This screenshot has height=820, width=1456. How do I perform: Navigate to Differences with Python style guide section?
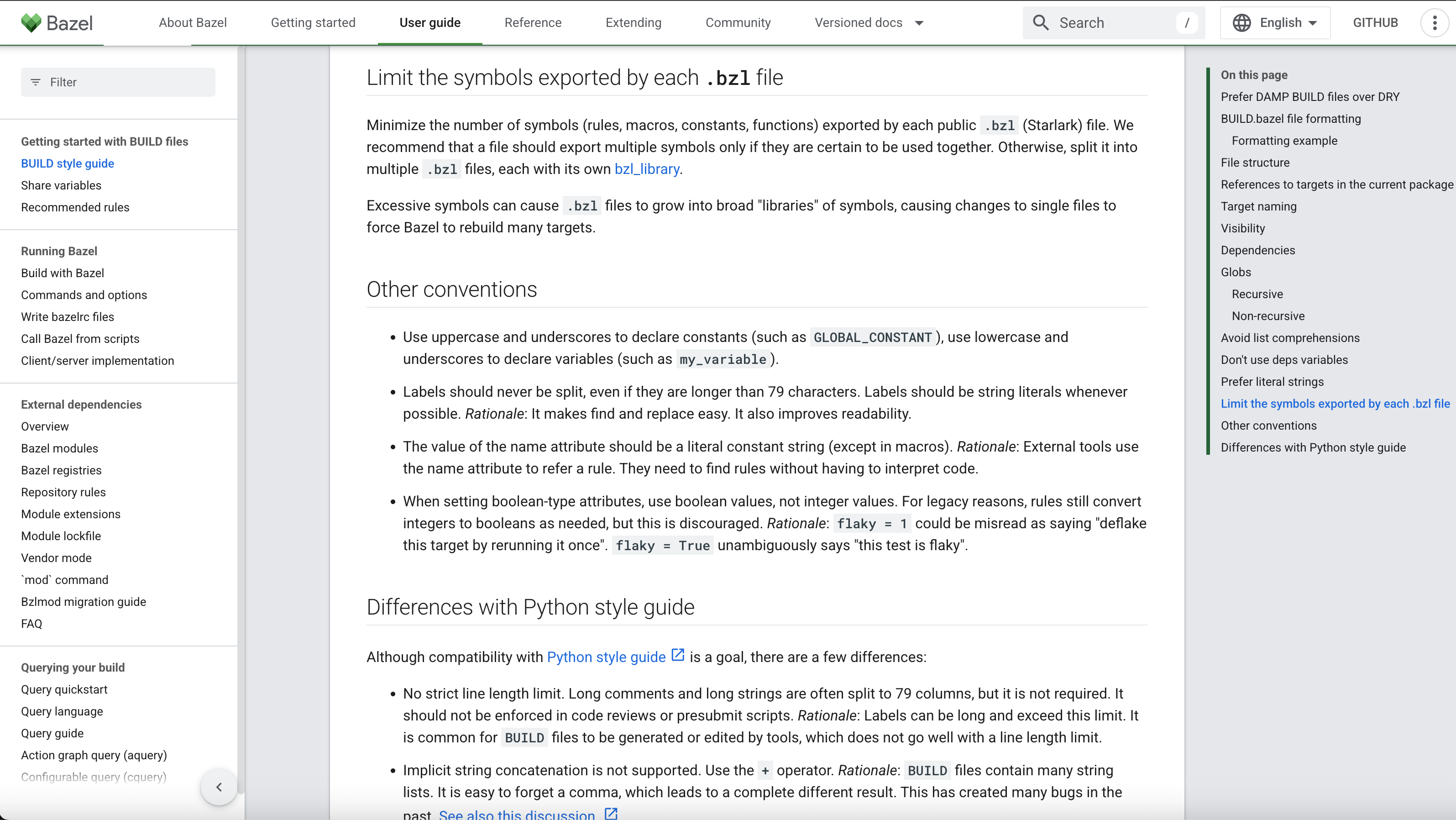point(1312,447)
